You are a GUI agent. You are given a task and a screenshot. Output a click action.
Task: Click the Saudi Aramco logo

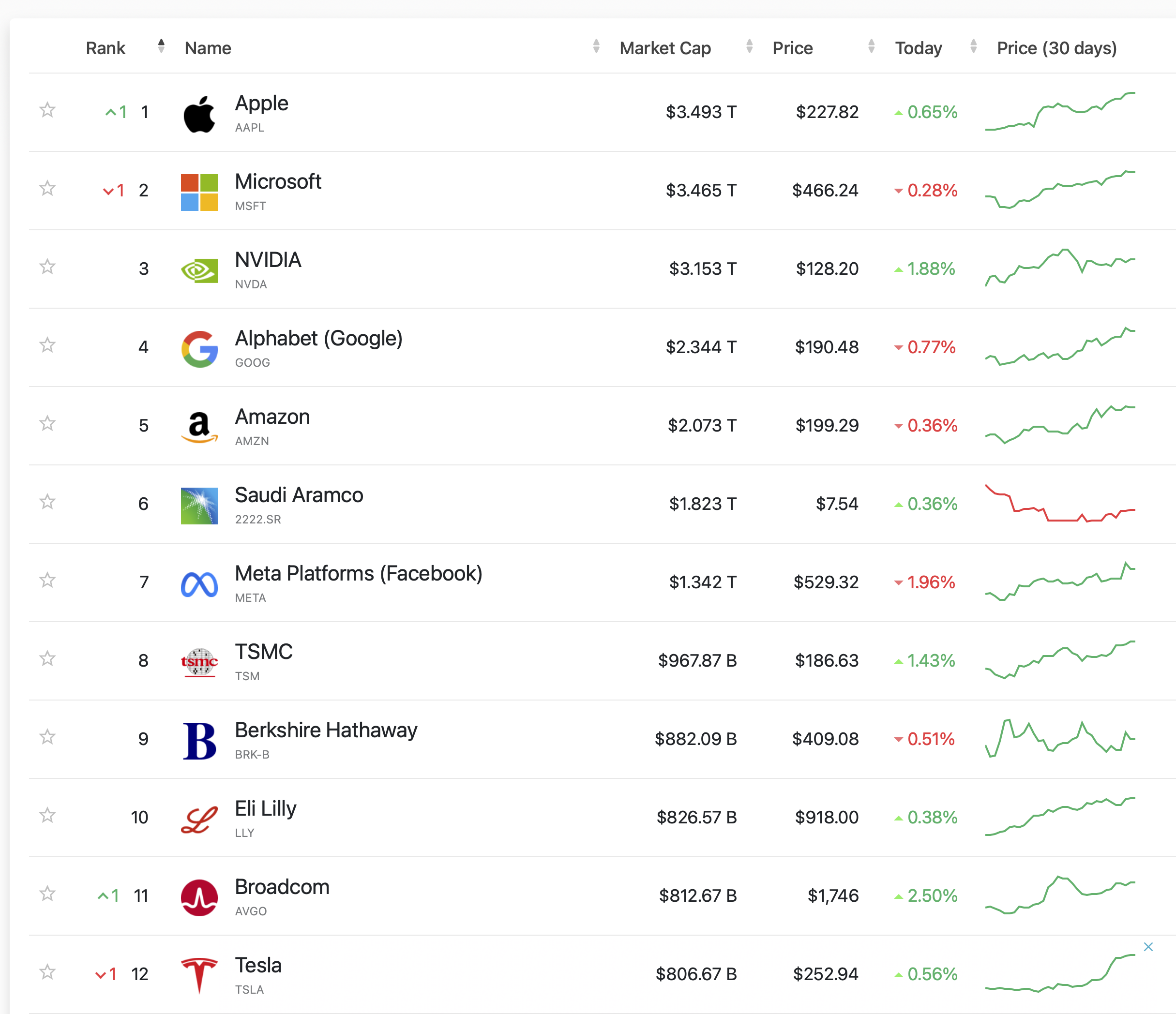point(199,506)
